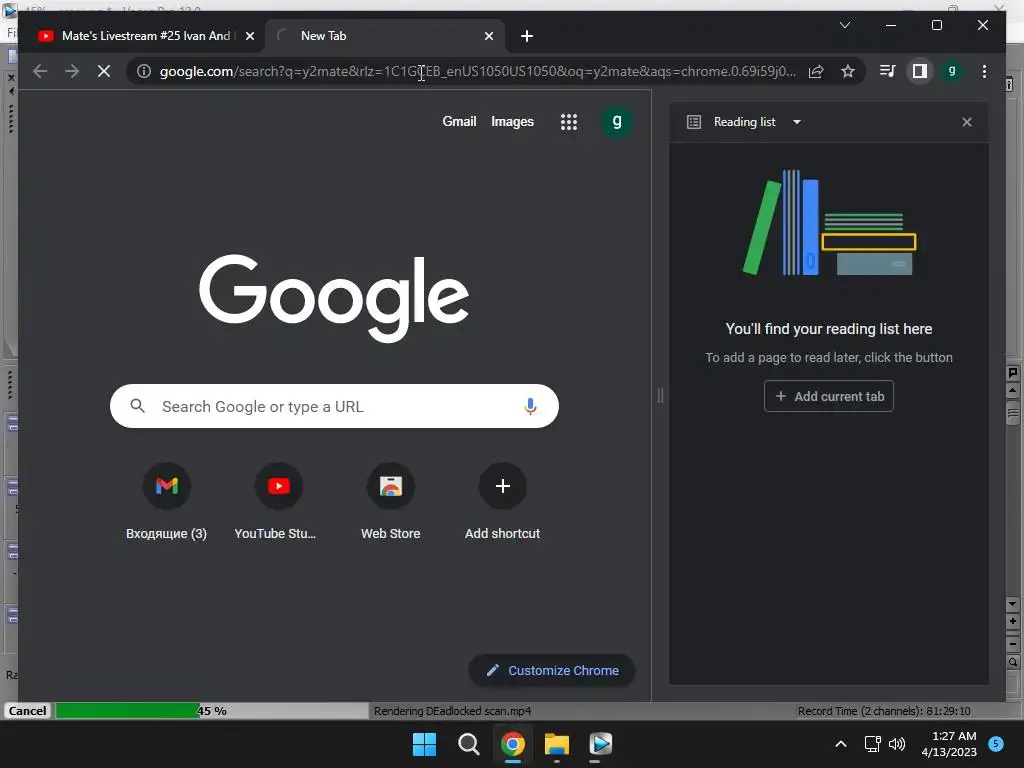Click Add current tab button

tap(829, 396)
